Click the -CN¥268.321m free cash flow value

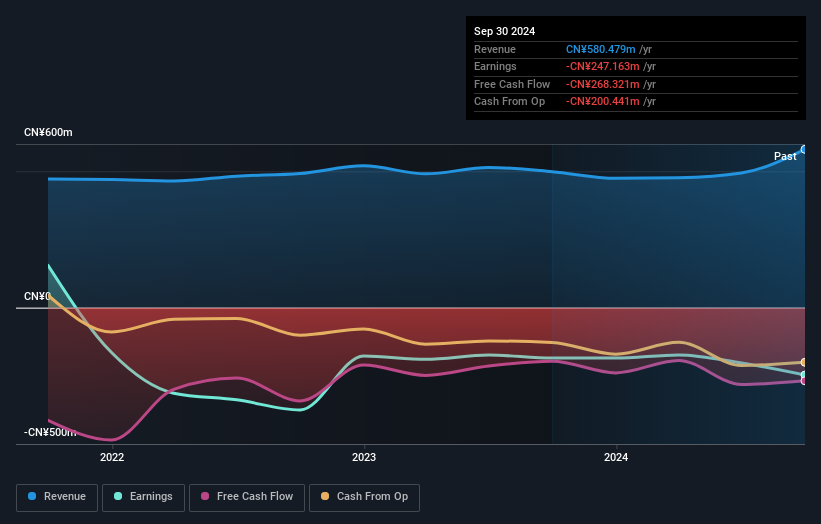click(x=602, y=84)
